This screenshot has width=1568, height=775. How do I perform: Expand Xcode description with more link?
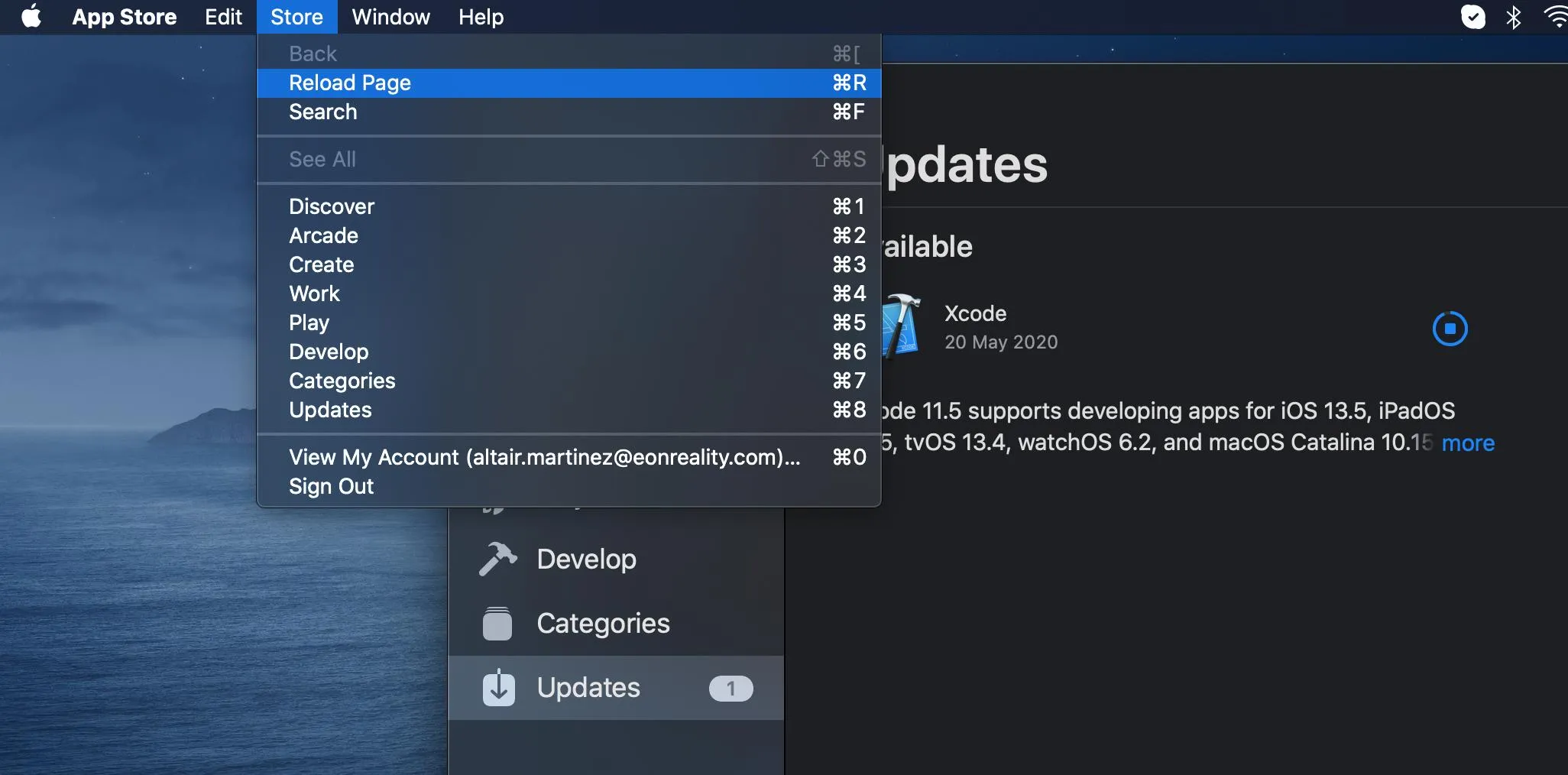(x=1468, y=443)
